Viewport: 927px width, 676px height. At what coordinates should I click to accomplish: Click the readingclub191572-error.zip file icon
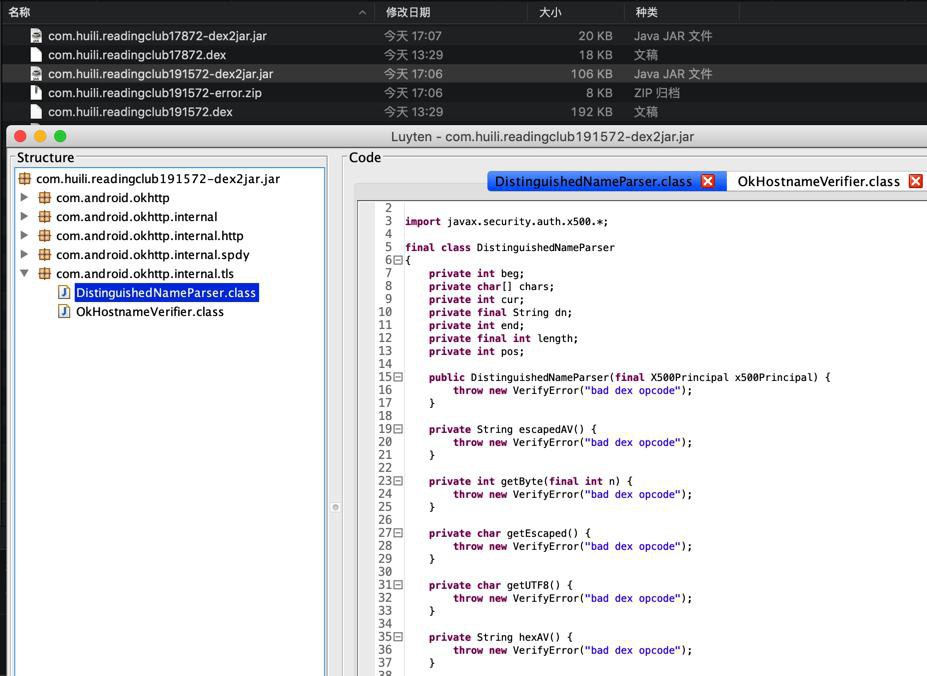click(x=36, y=93)
